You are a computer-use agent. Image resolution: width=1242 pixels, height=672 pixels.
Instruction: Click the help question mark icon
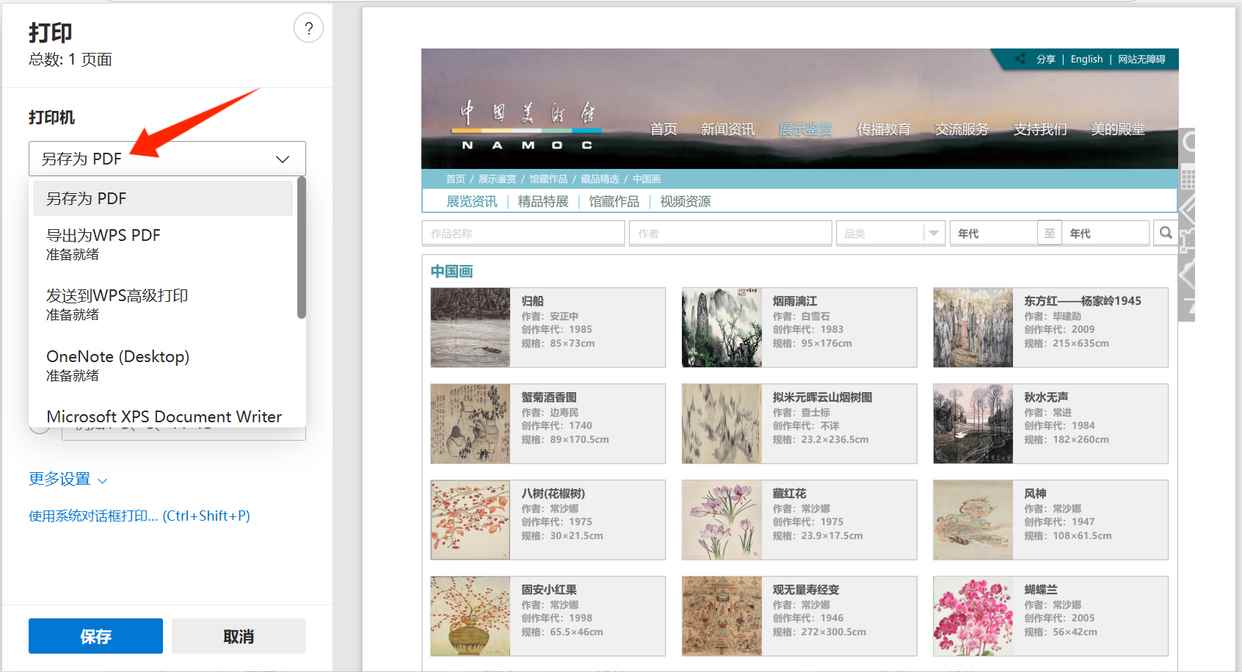[x=309, y=28]
